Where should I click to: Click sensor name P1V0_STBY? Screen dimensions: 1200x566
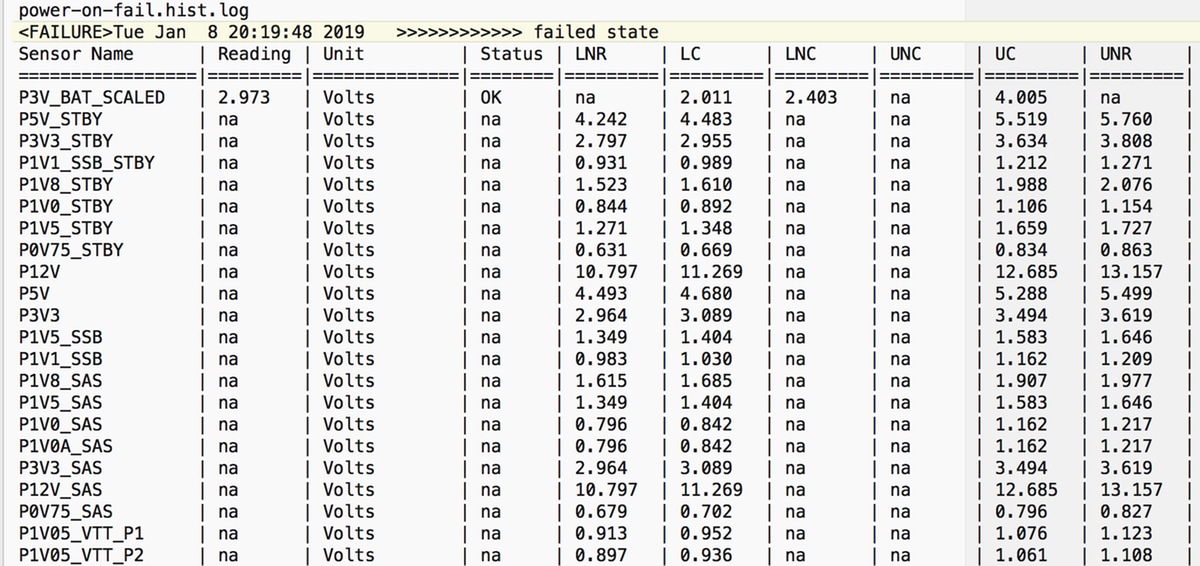(x=66, y=207)
